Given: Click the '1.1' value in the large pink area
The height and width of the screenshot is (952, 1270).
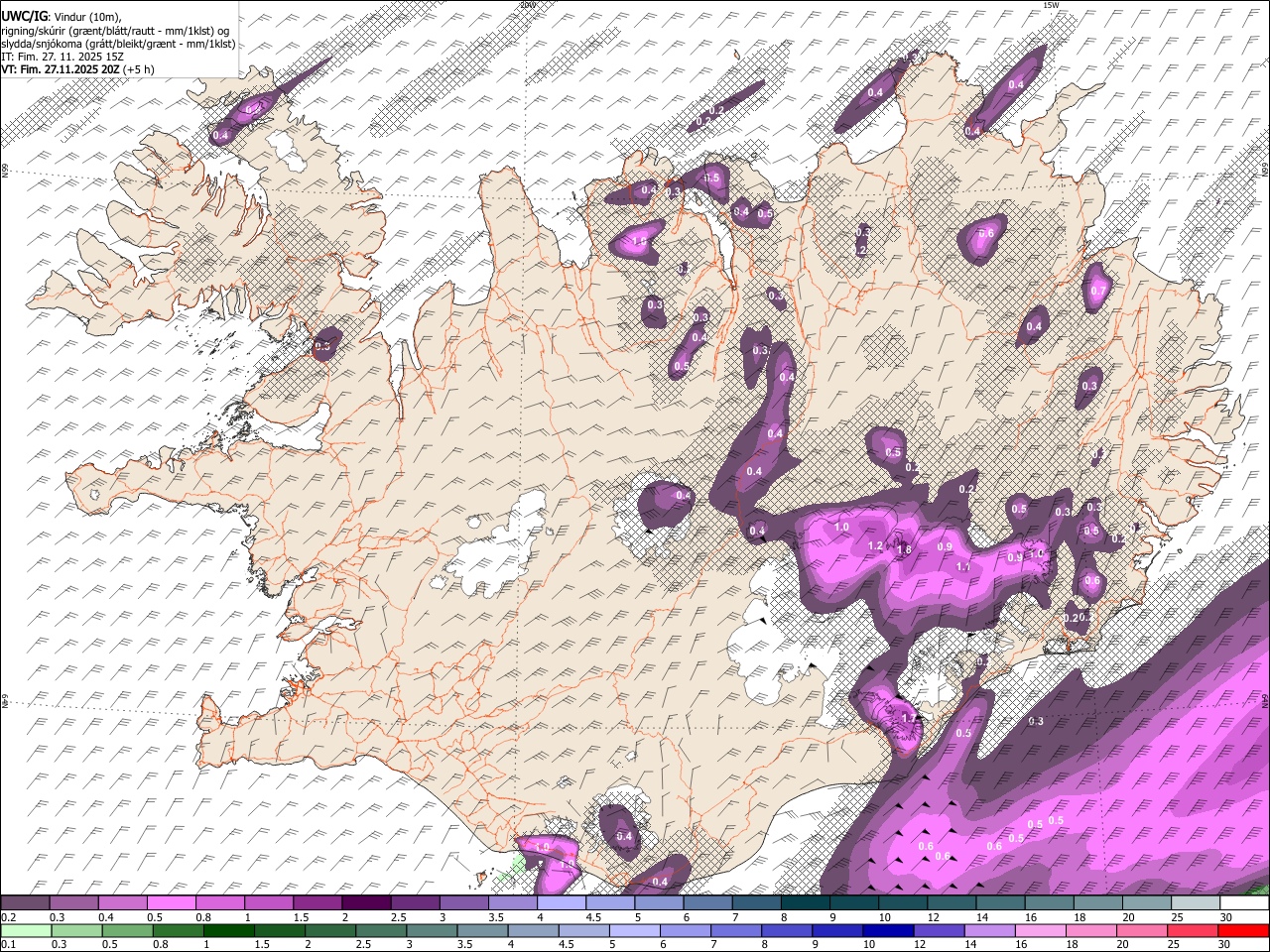Looking at the screenshot, I should pyautogui.click(x=962, y=566).
